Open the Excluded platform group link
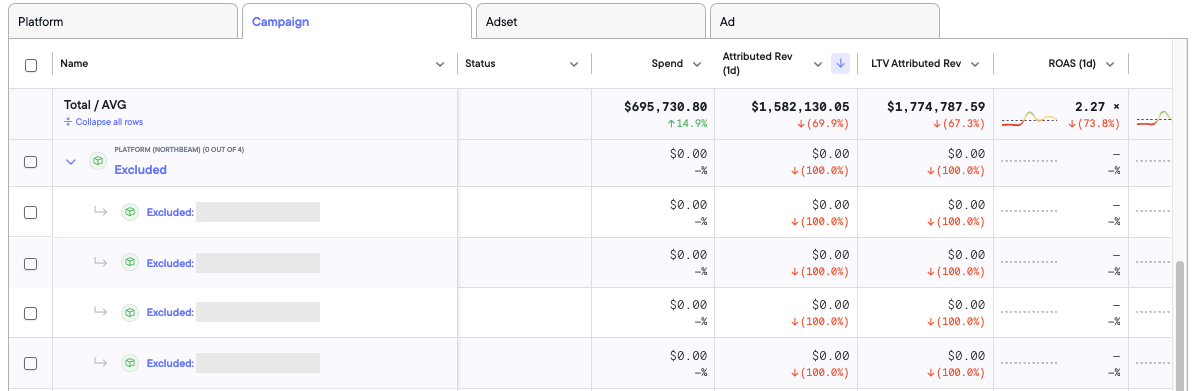Viewport: 1194px width, 391px height. pyautogui.click(x=140, y=170)
